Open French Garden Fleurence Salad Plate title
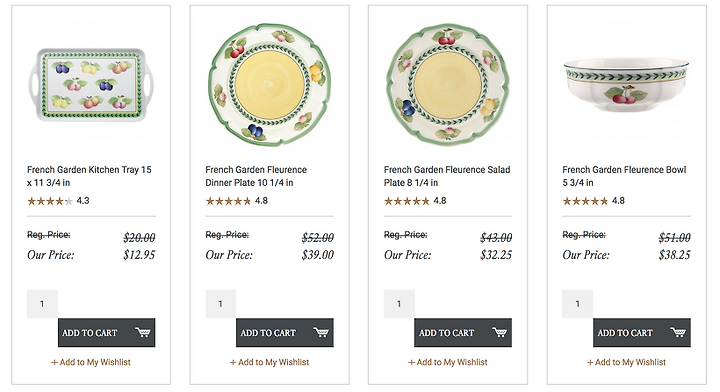 447,176
